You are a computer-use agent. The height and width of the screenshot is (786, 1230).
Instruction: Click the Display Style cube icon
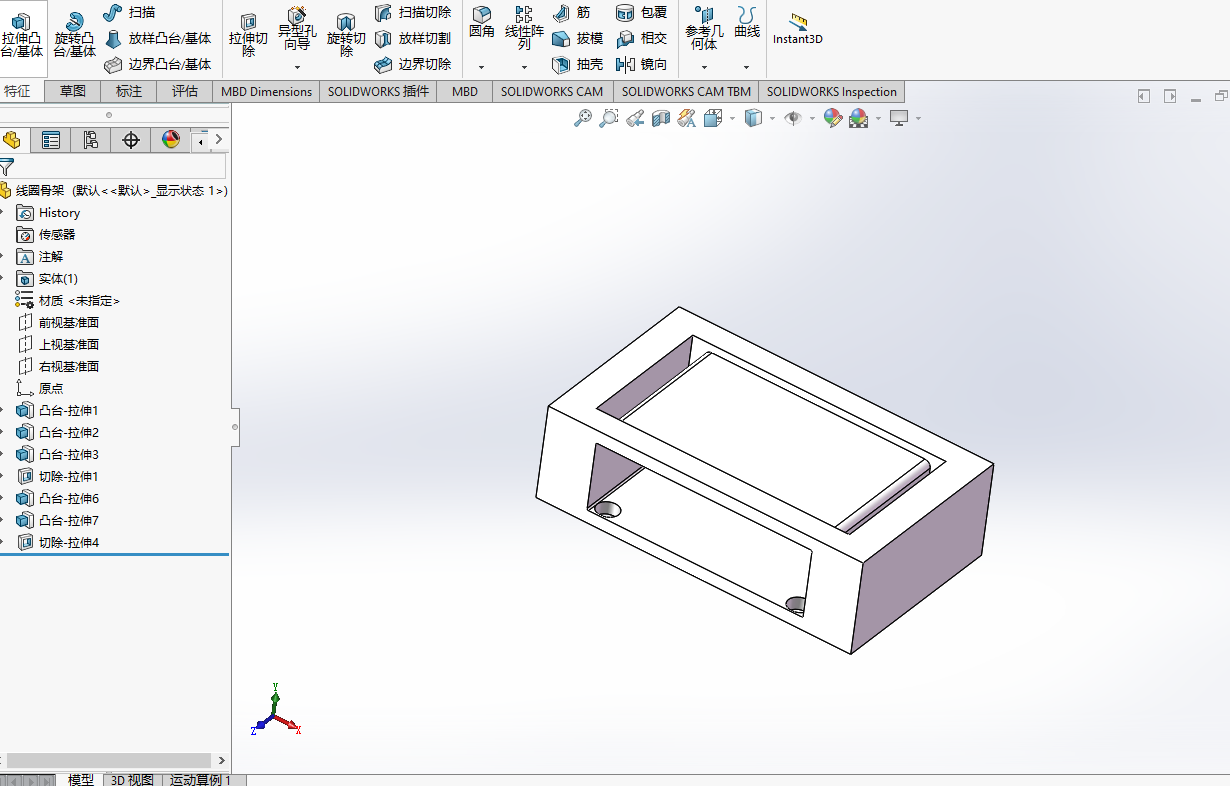tap(754, 118)
